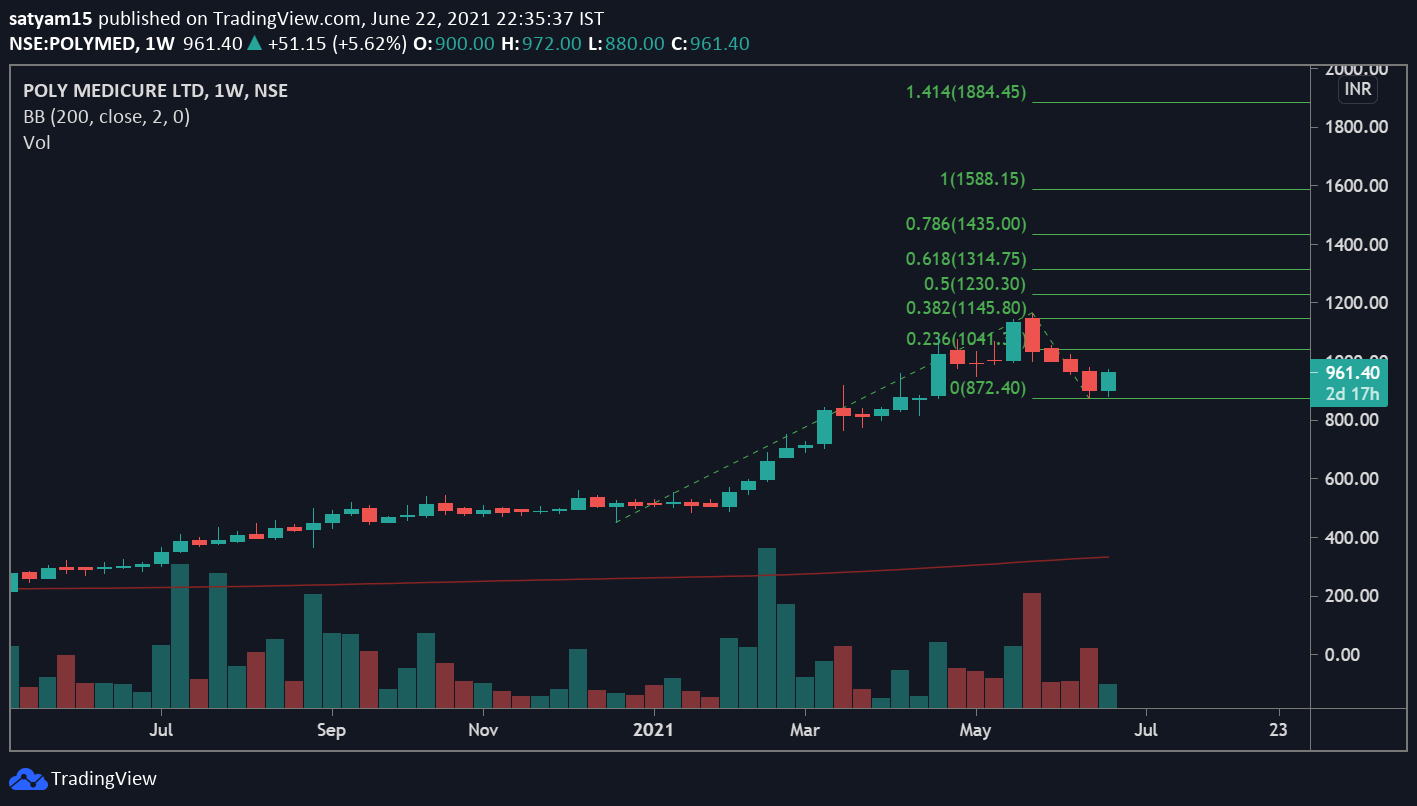
Task: Click the 2d 17h bar countdown
Action: tap(1352, 394)
